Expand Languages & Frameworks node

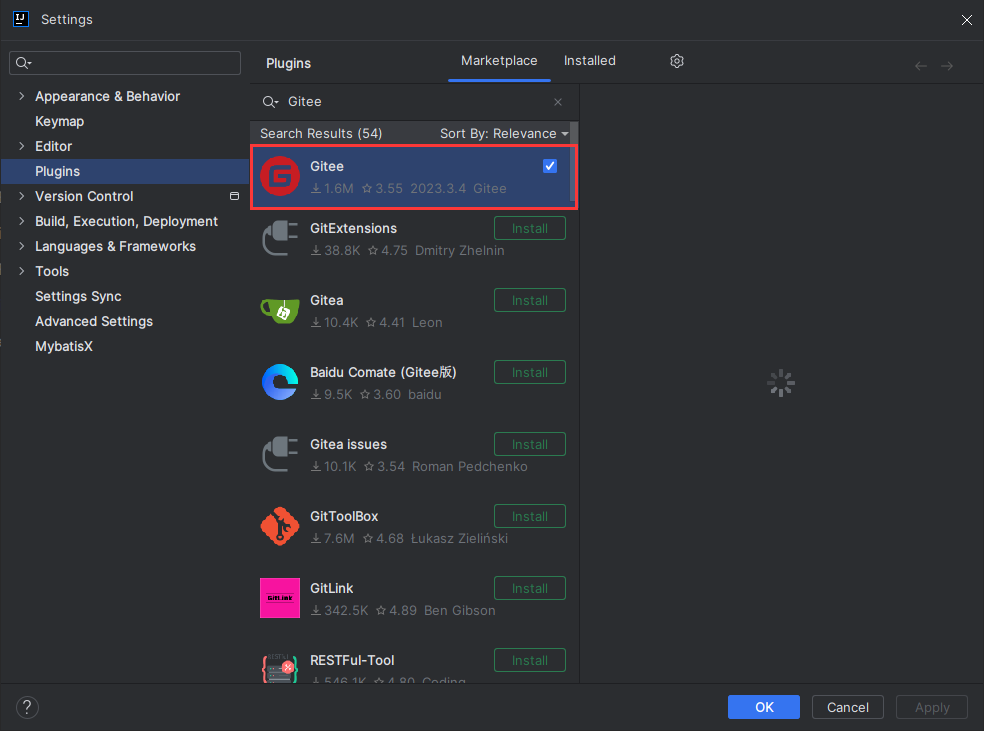tap(22, 246)
